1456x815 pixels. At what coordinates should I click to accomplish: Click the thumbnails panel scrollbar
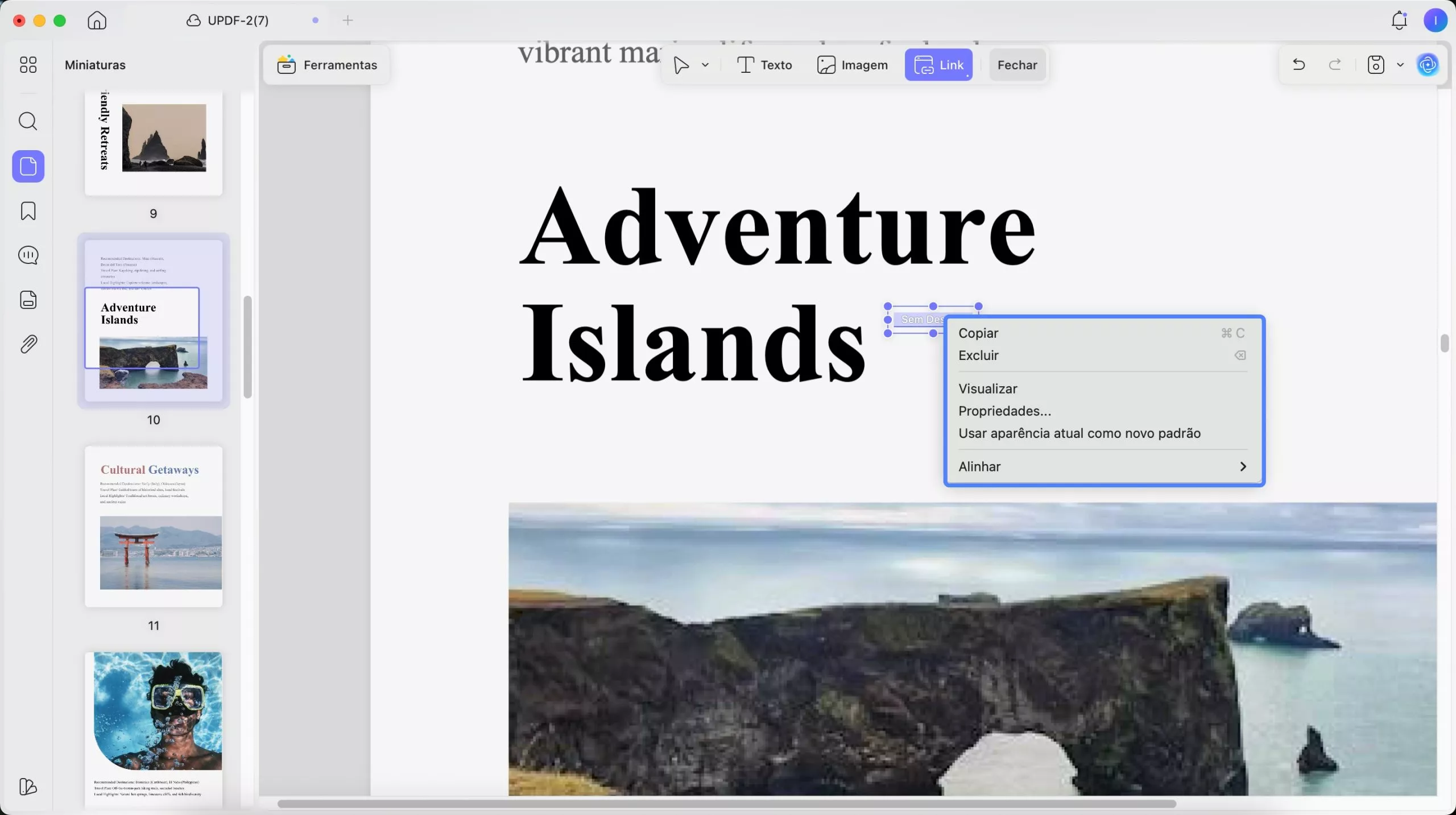(247, 347)
